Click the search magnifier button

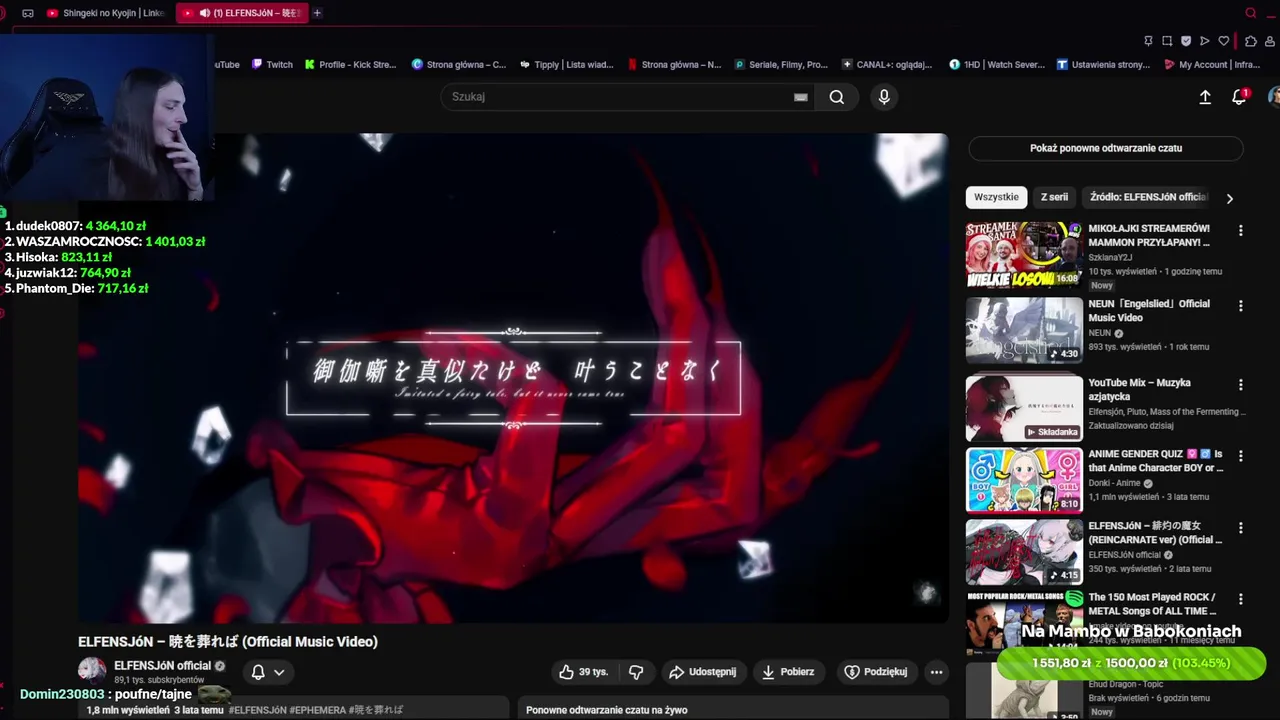[836, 97]
